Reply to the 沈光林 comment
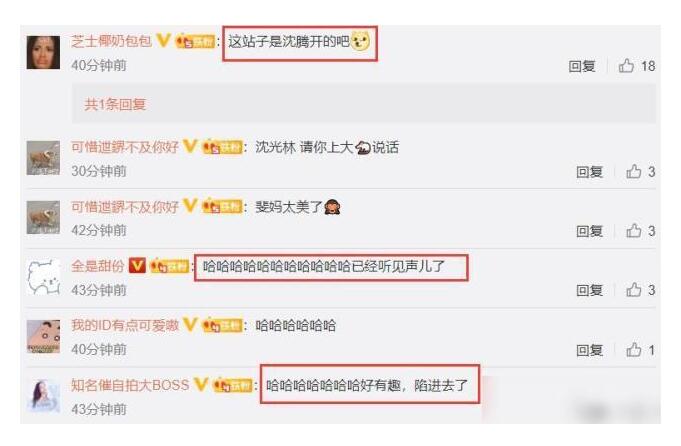 pyautogui.click(x=589, y=172)
